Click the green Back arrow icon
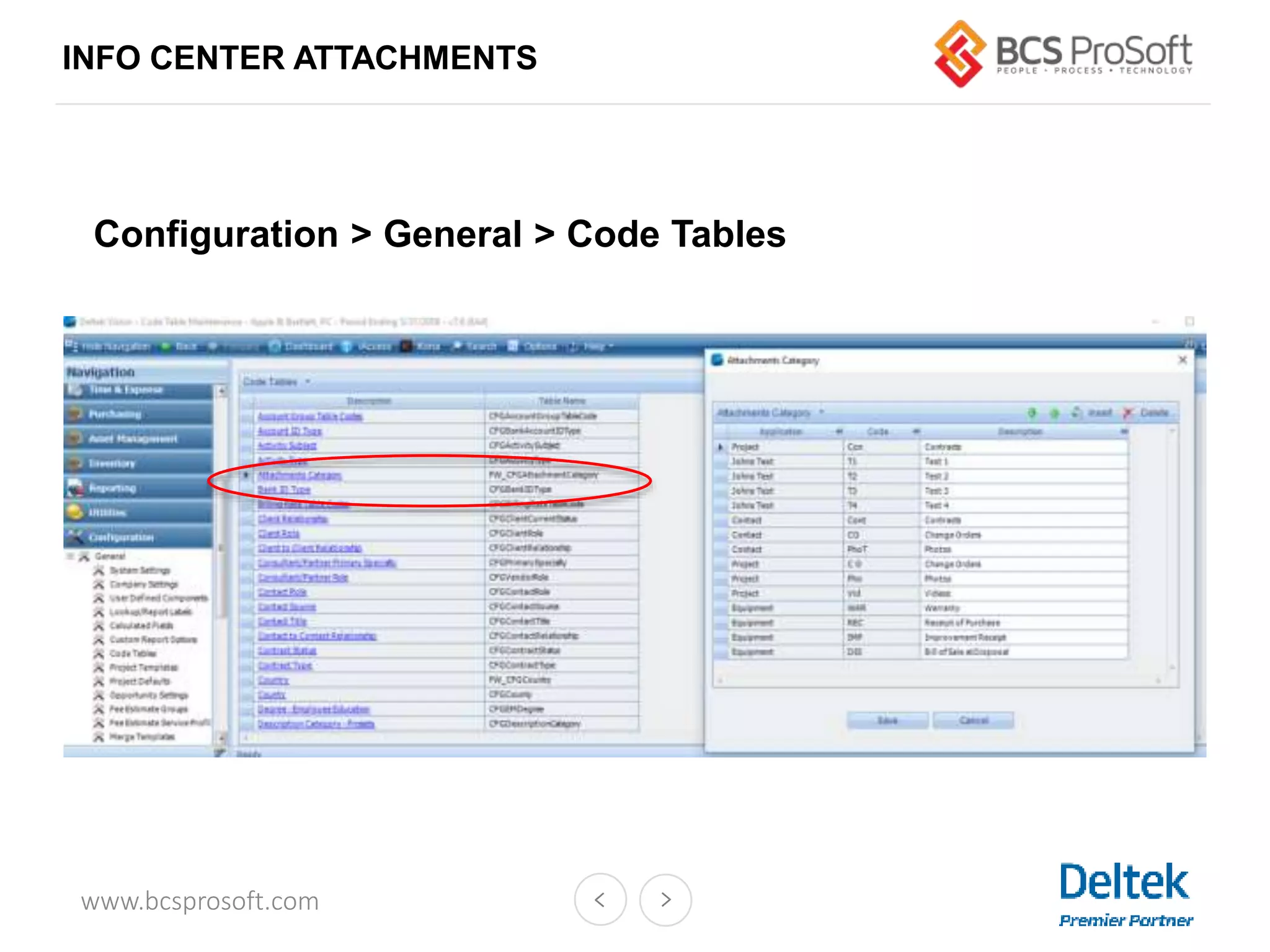This screenshot has height=952, width=1270. pyautogui.click(x=166, y=346)
